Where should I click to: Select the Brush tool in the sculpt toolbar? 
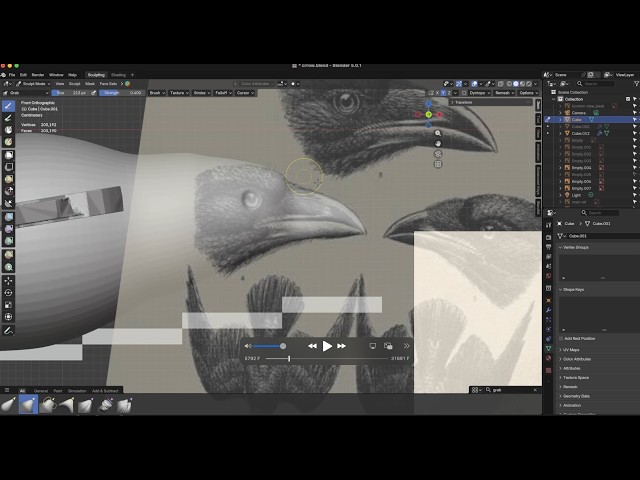pos(8,106)
